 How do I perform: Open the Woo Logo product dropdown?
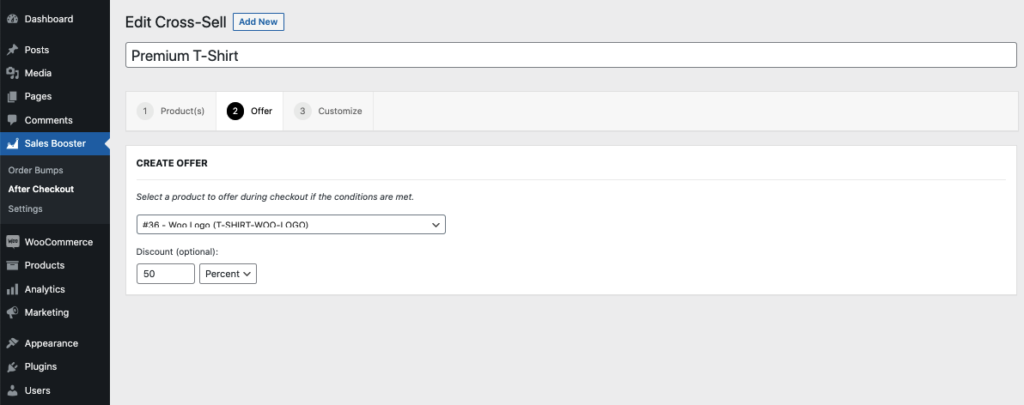click(x=291, y=224)
